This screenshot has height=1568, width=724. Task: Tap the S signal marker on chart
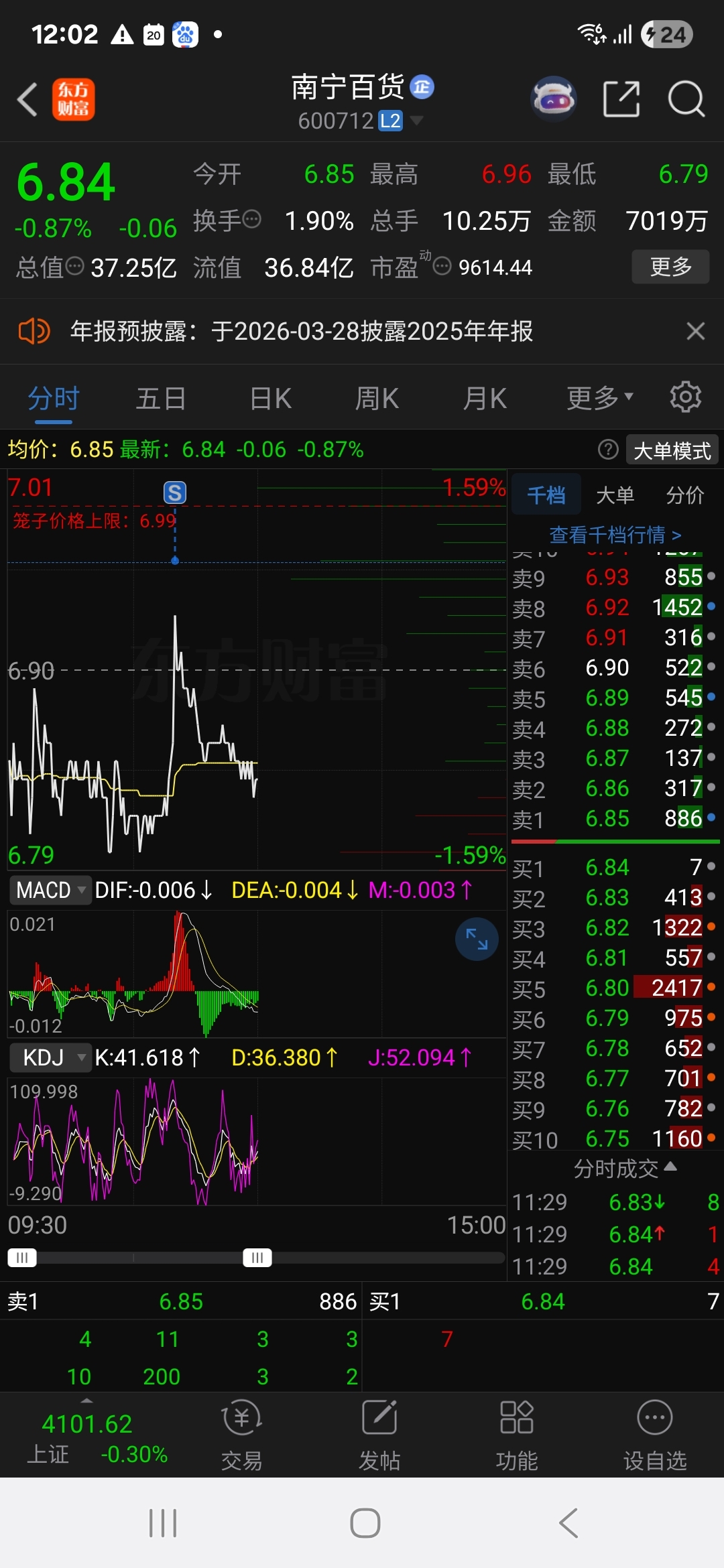pyautogui.click(x=175, y=493)
